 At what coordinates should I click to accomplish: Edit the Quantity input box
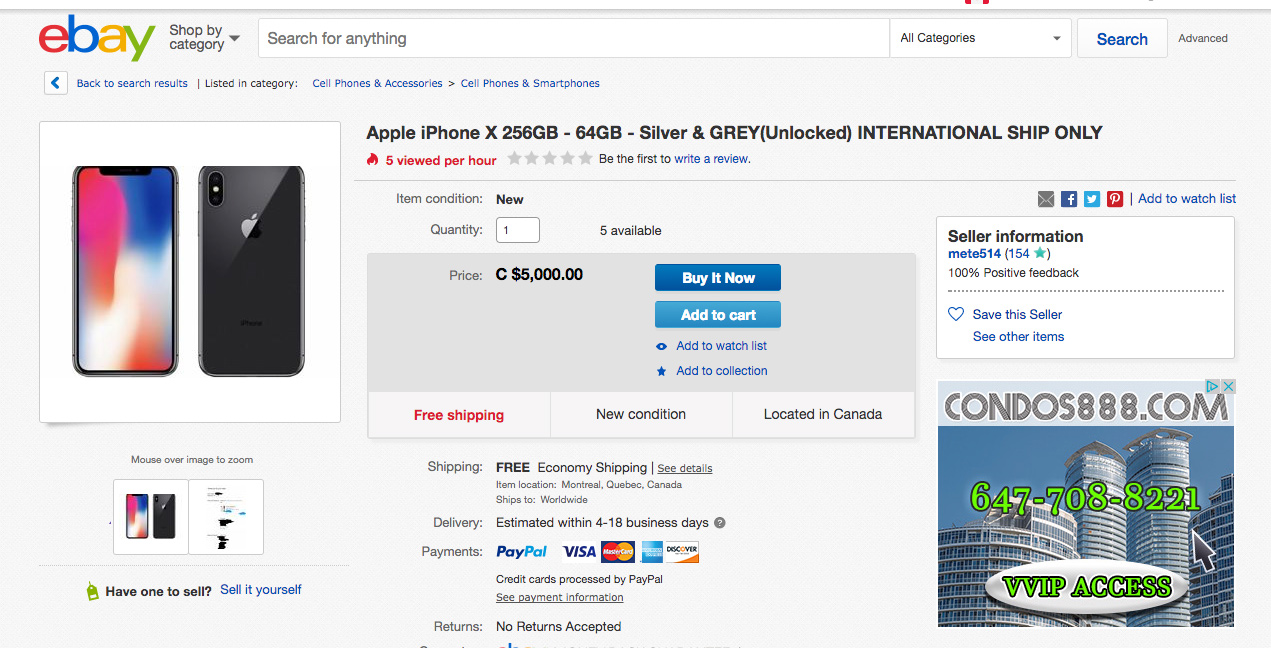coord(518,230)
